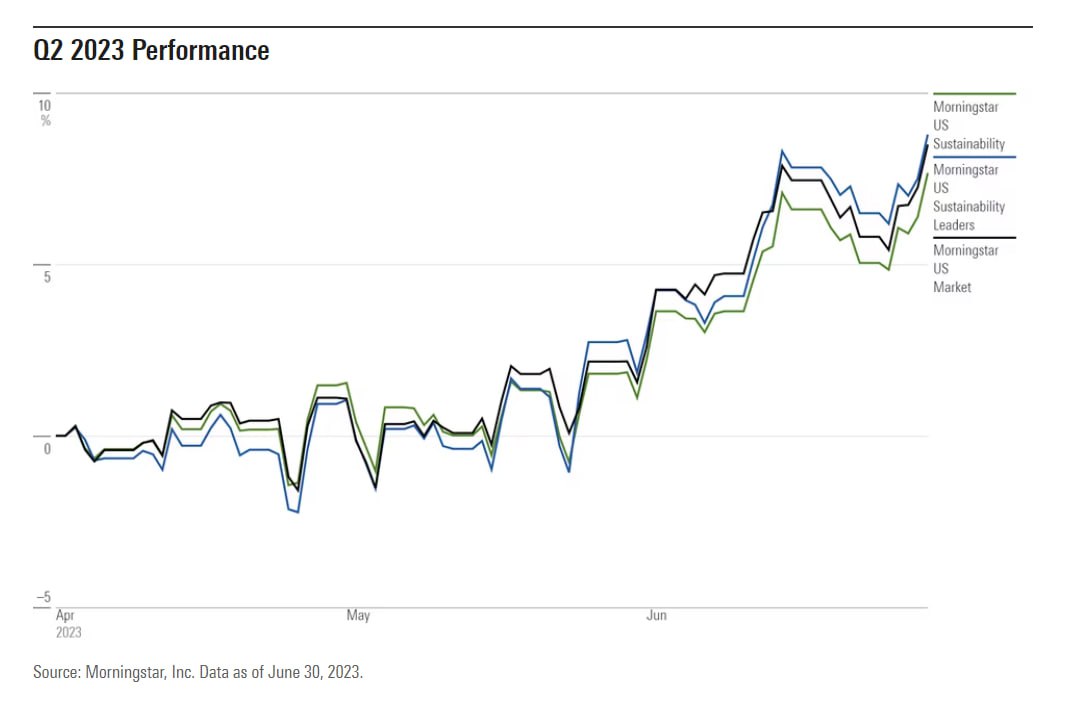Click the "-5" y-axis label
The image size is (1069, 702).
(x=43, y=598)
